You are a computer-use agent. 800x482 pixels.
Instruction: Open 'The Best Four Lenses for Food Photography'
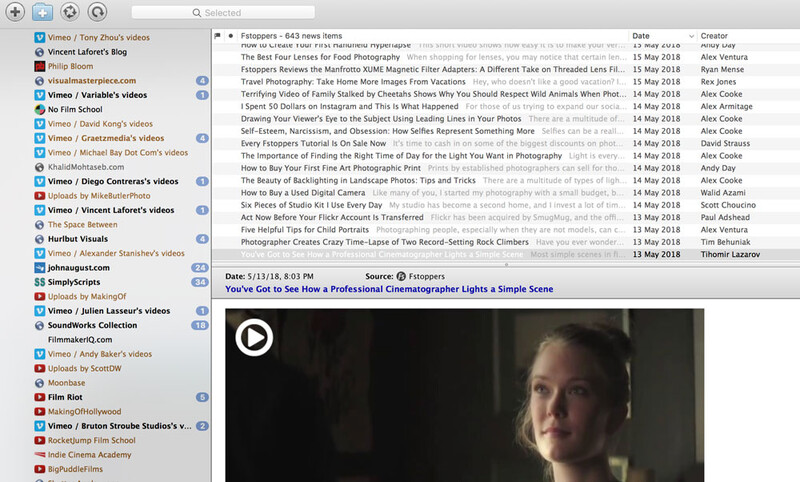pos(320,57)
